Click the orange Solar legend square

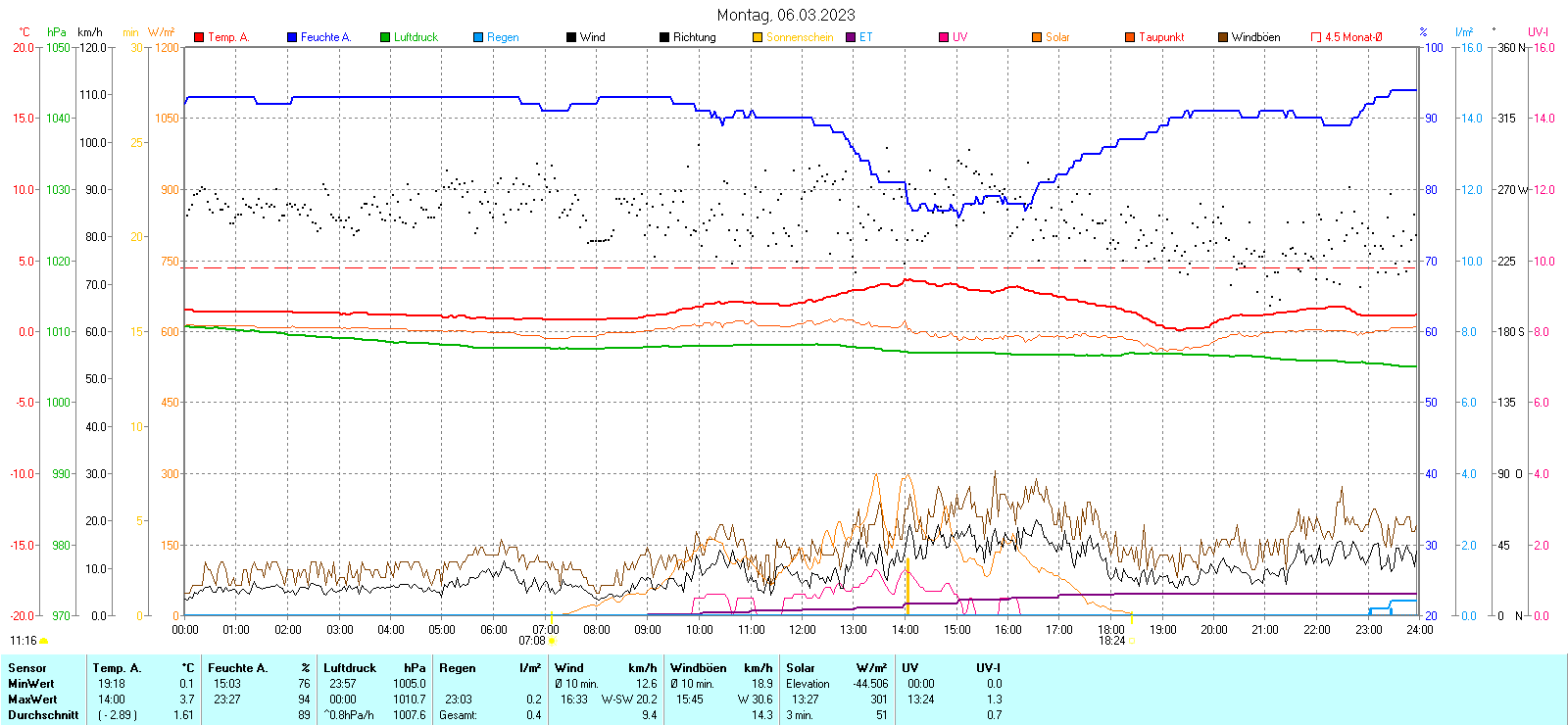coord(1037,37)
